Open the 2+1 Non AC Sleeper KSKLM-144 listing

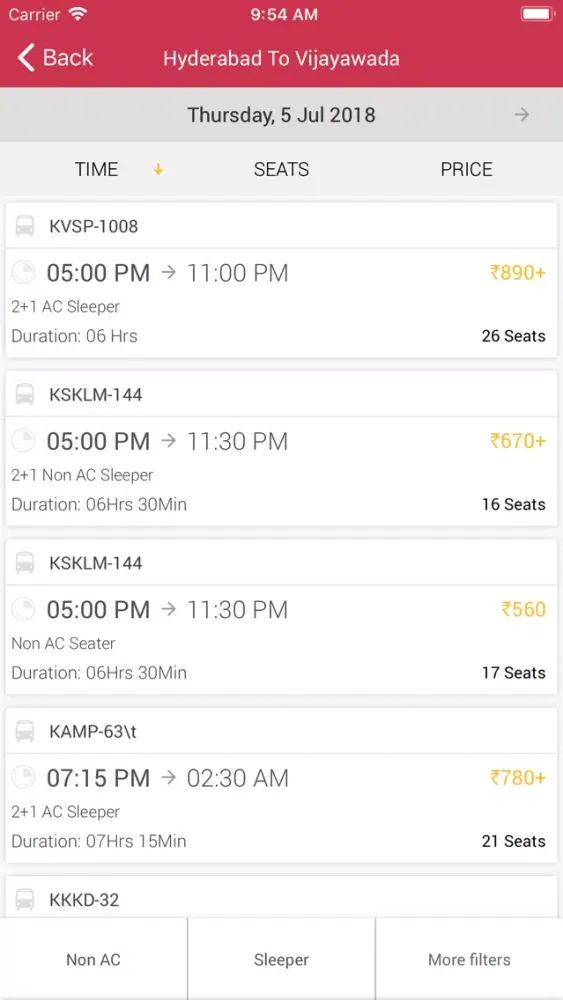[282, 448]
